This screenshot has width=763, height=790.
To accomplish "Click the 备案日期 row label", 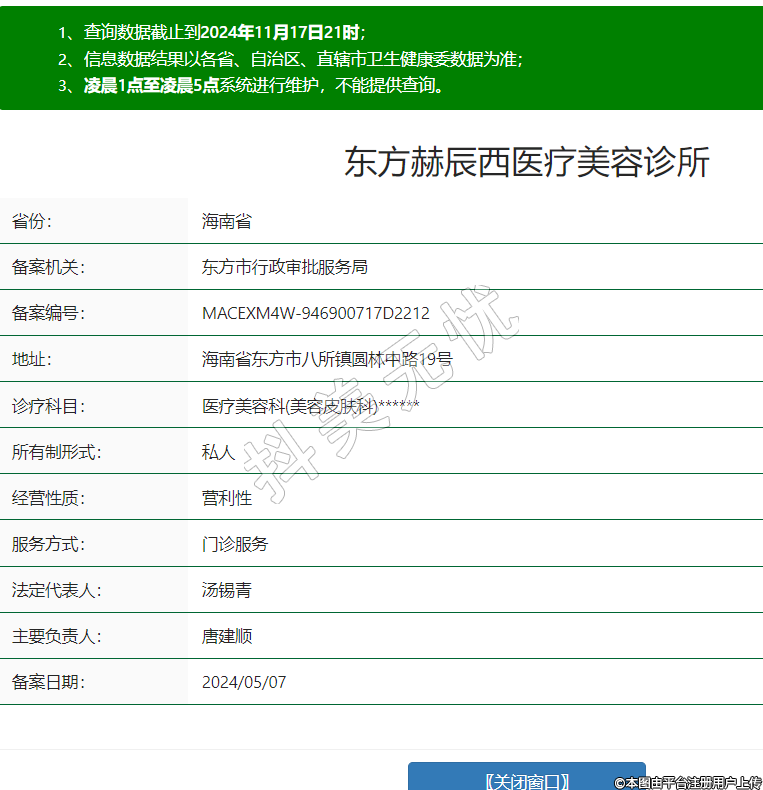I will pyautogui.click(x=48, y=682).
